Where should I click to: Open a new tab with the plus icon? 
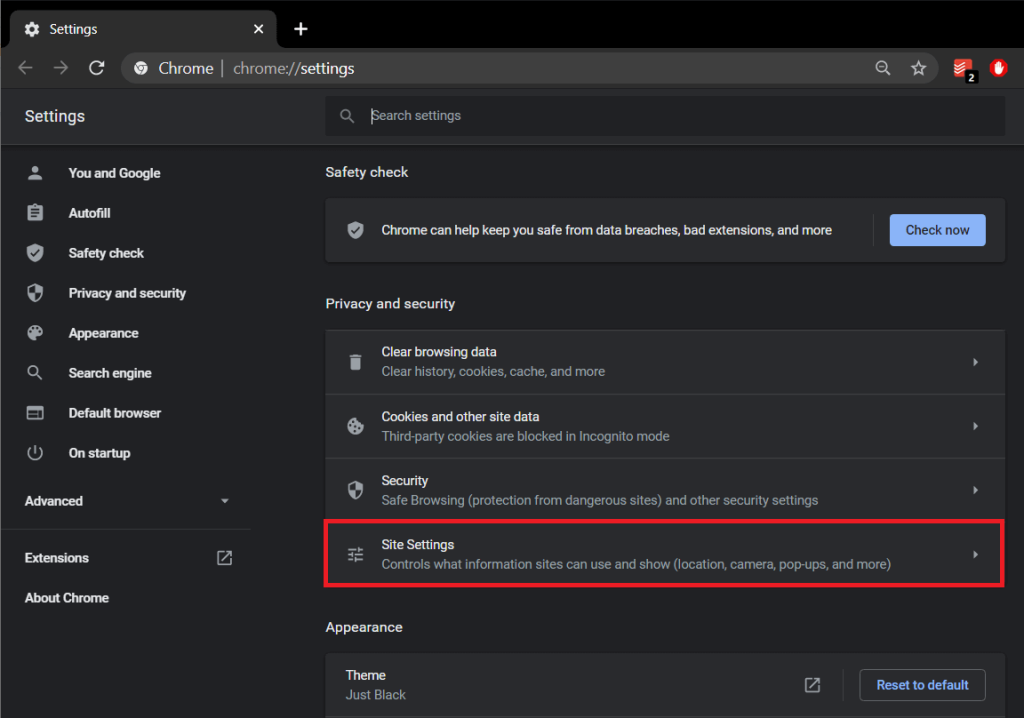(301, 29)
